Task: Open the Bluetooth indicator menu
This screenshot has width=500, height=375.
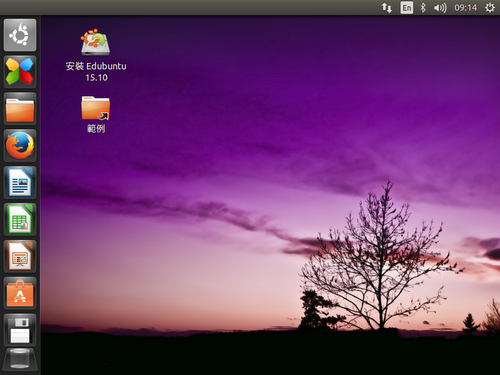Action: (x=423, y=8)
